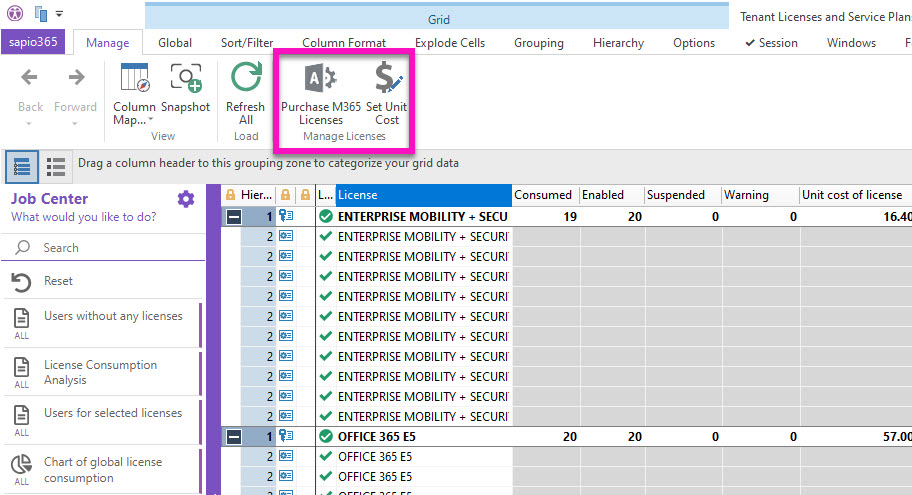Viewport: 912px width, 495px height.
Task: Click green status circle of ENTERPRISE MOBILITY group
Action: click(x=326, y=216)
